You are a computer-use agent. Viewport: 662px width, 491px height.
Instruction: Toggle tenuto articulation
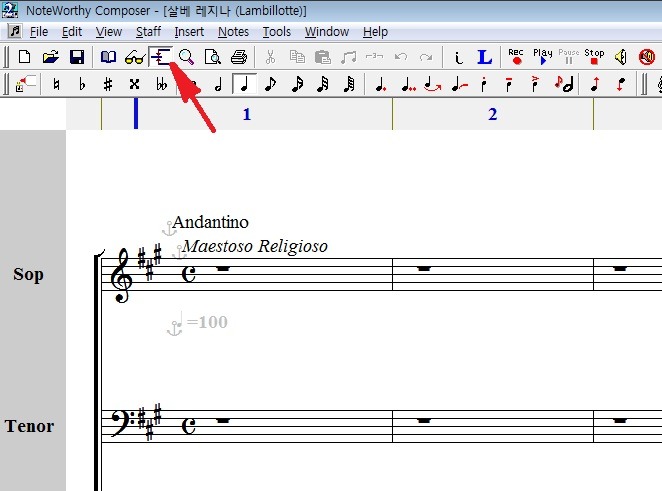510,84
